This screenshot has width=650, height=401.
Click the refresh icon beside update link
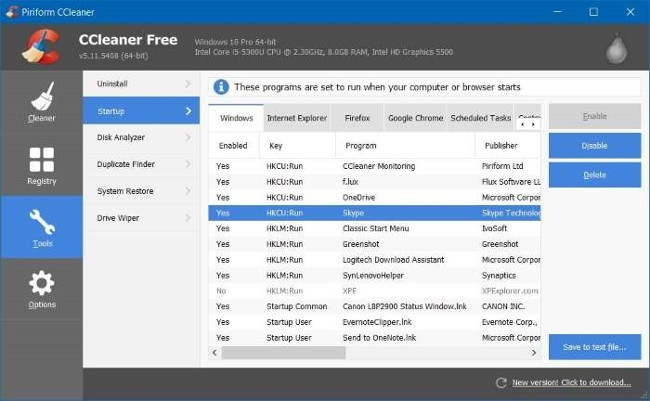pyautogui.click(x=501, y=382)
